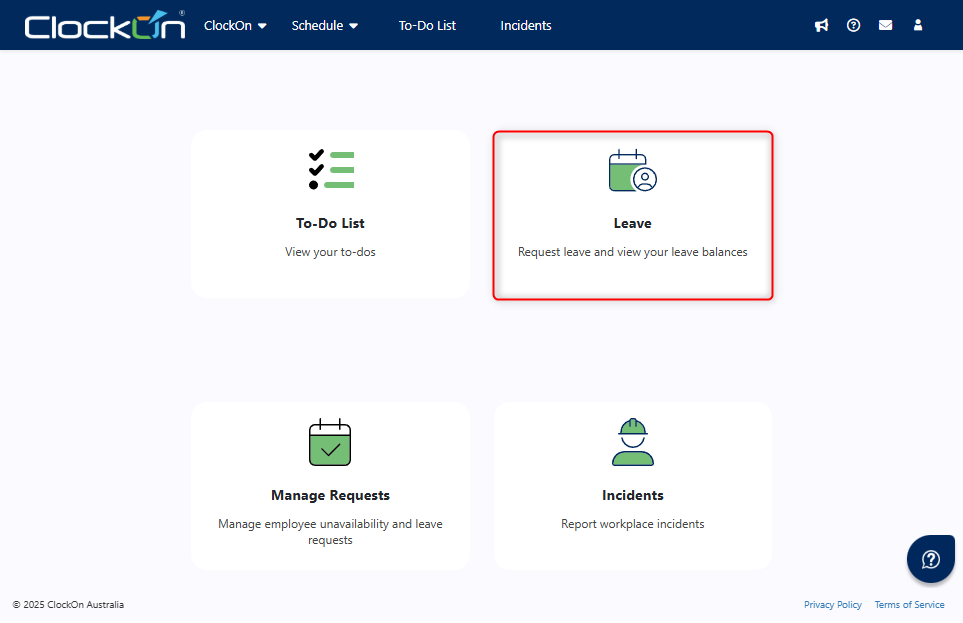Screen dimensions: 963x623
Task: Click the To-Do List checklist icon
Action: [x=331, y=170]
